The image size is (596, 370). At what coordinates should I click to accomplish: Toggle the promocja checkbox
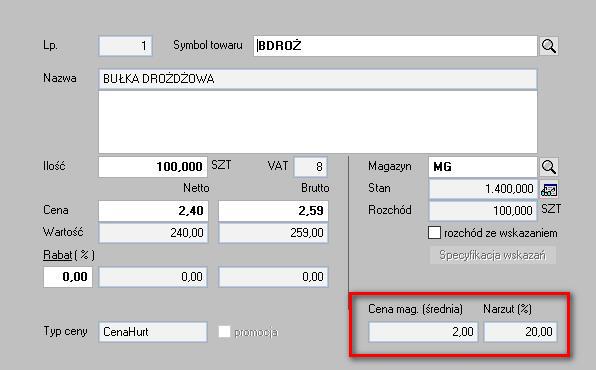point(224,332)
